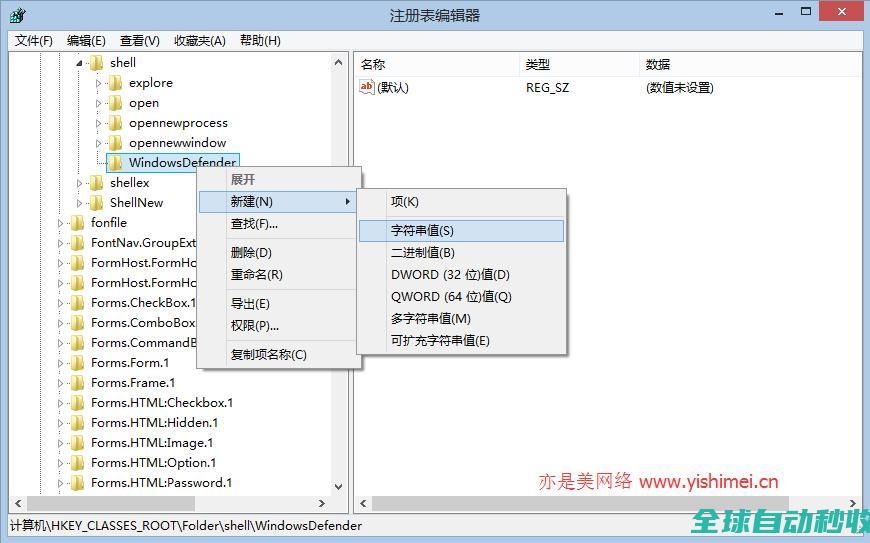Choose DWORD (32 位)值(D) option
Screen dimensions: 870x543
(x=450, y=275)
